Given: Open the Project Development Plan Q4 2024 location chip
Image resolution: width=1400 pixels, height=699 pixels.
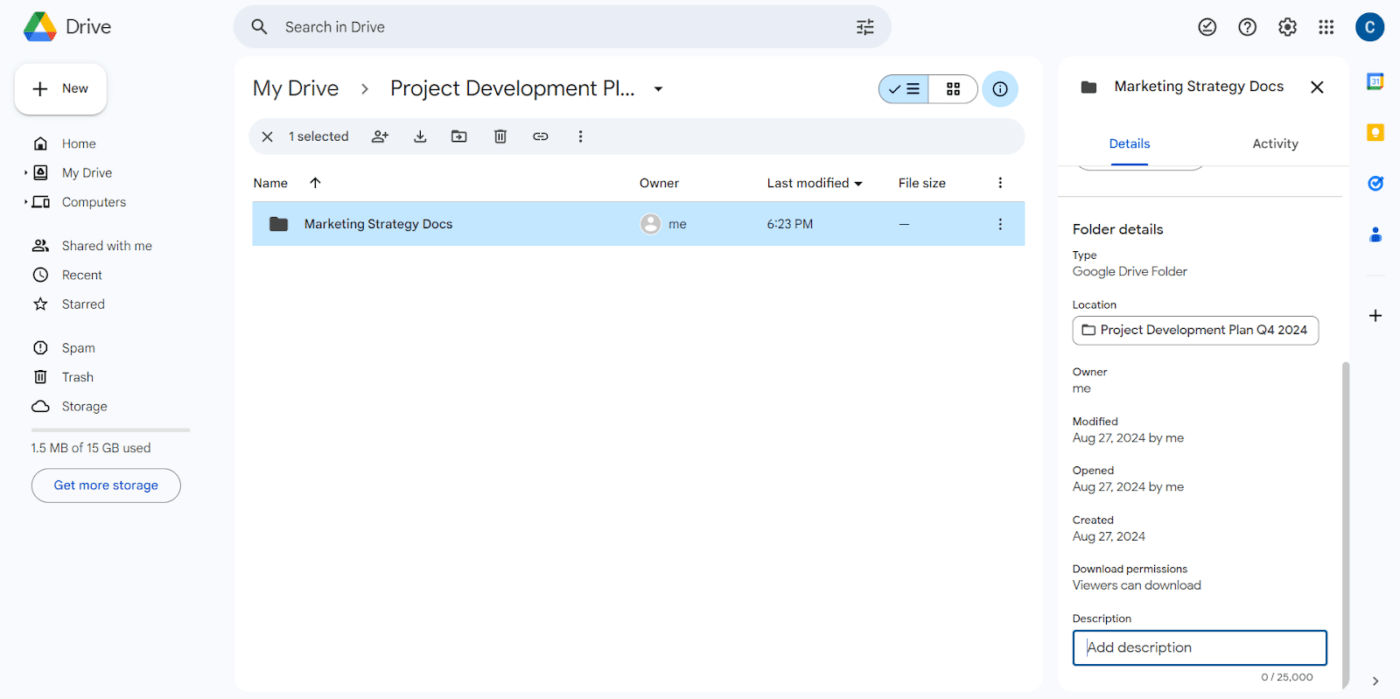Looking at the screenshot, I should coord(1196,330).
